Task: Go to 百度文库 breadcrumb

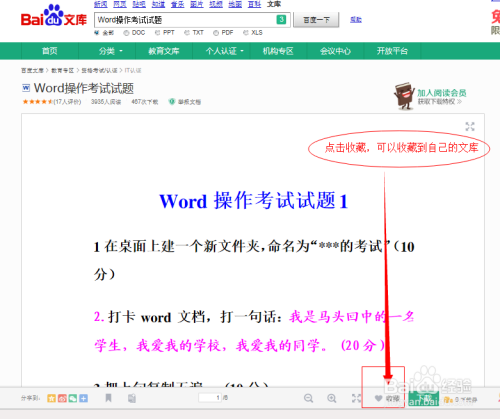Action: [32, 70]
